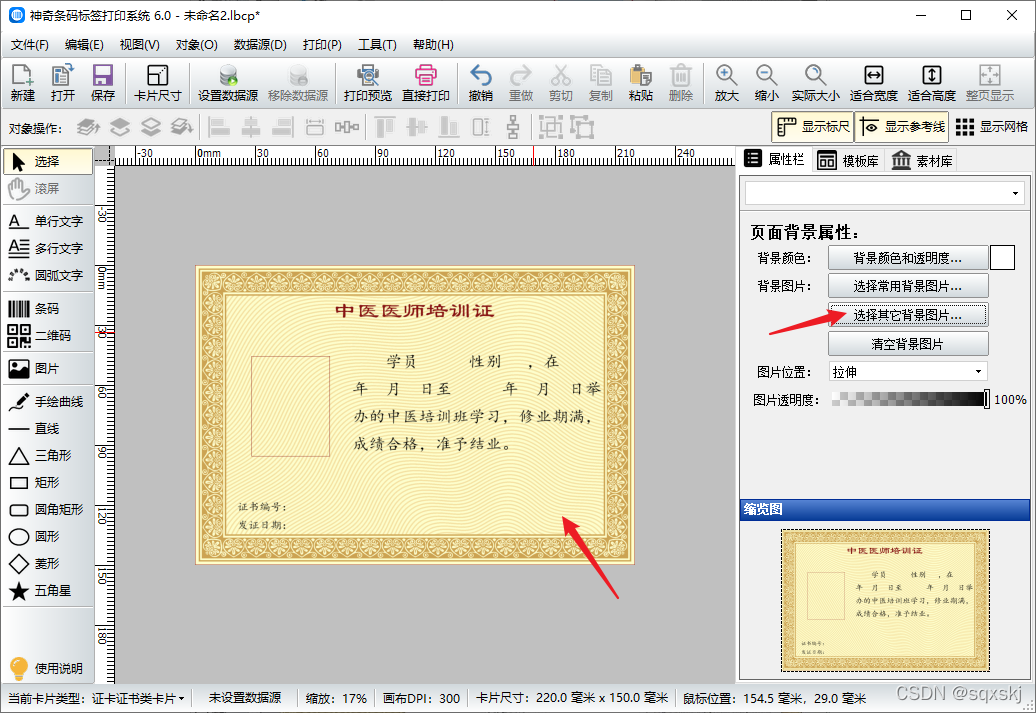The height and width of the screenshot is (713, 1036).
Task: Toggle 显示网格 grid display
Action: [x=992, y=127]
